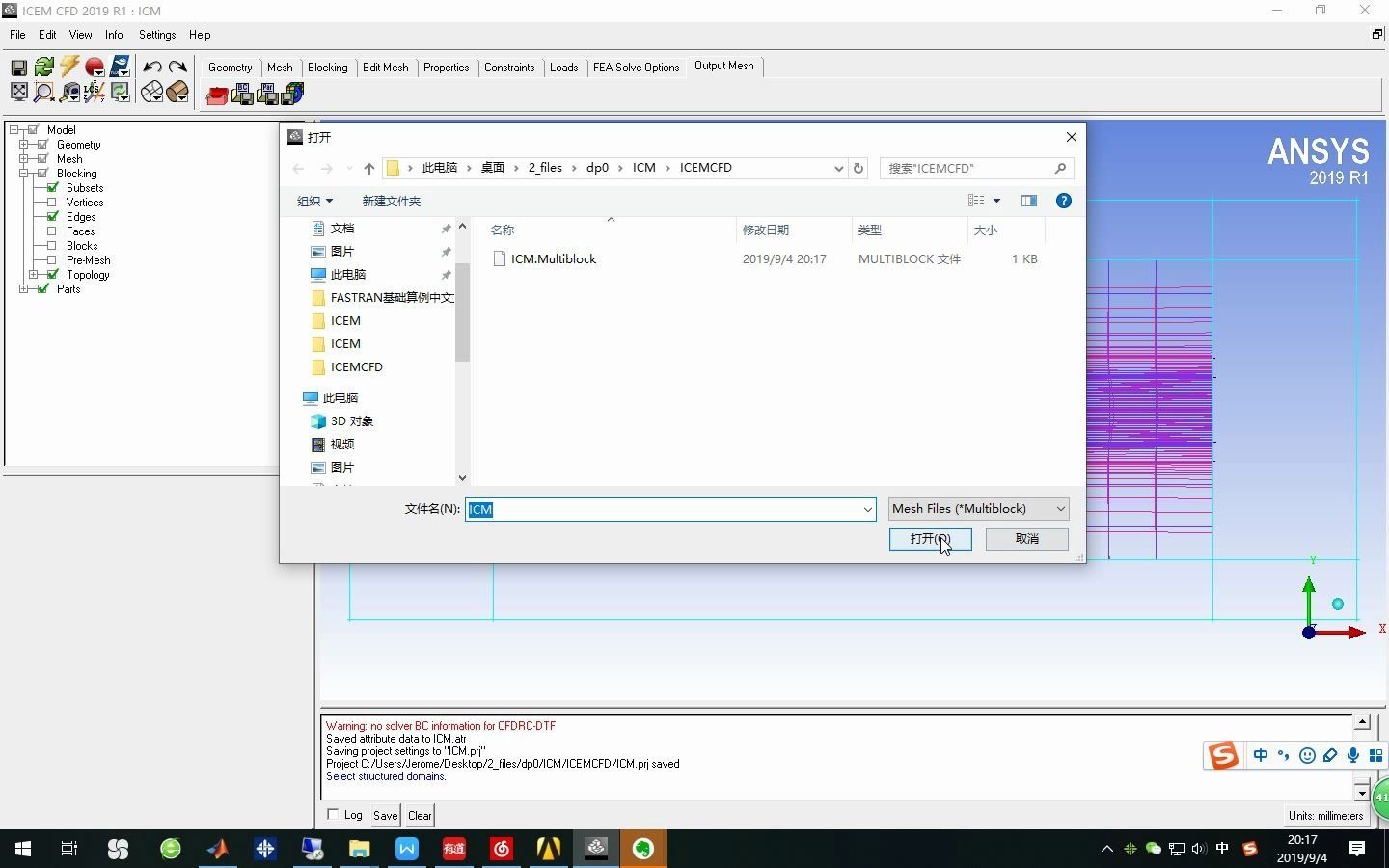Enable the Pre-Mesh checkbox
This screenshot has width=1389, height=868.
[53, 260]
